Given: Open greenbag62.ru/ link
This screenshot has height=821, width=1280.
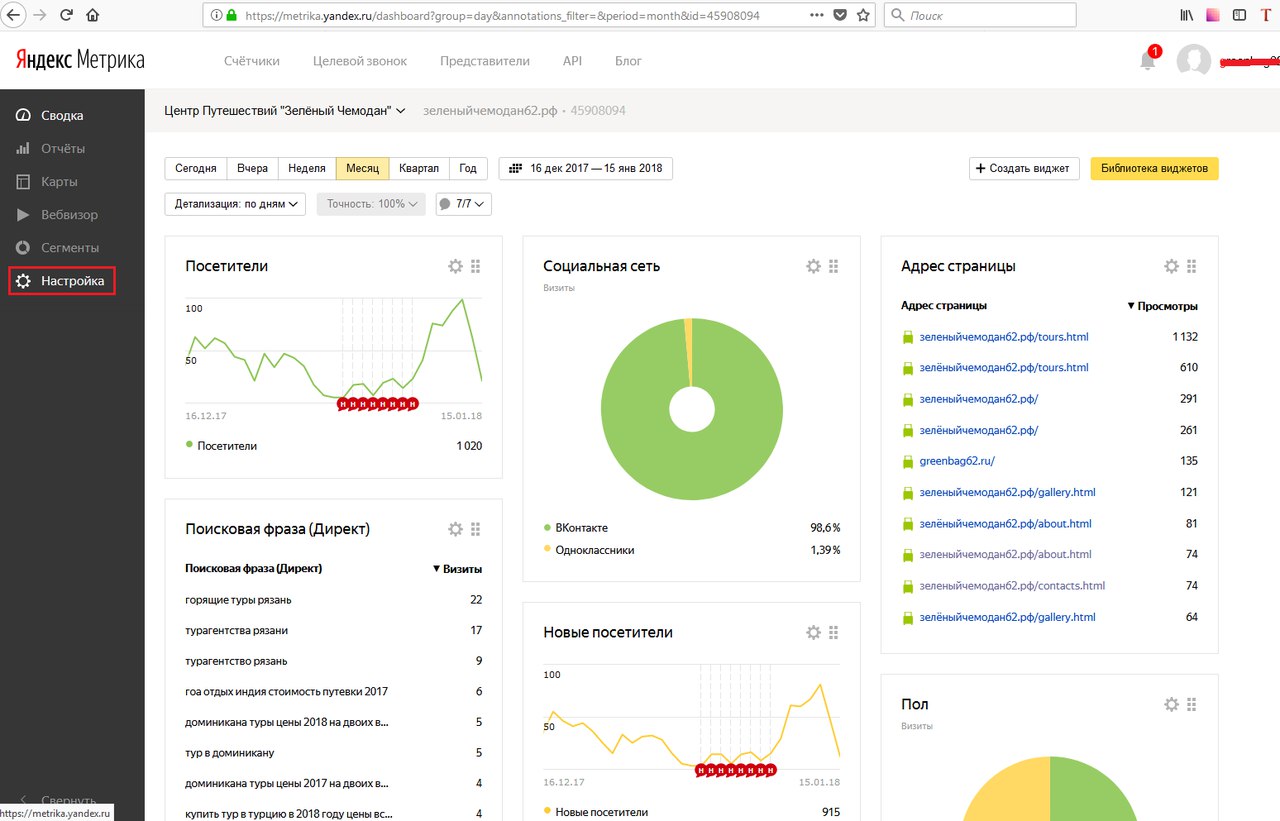Looking at the screenshot, I should (x=957, y=461).
